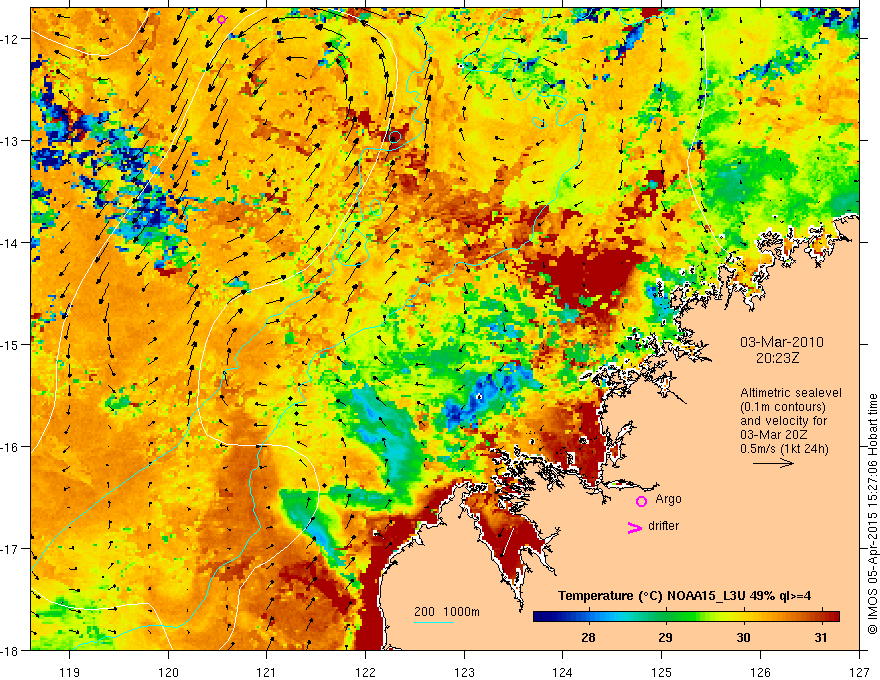Click the -18 latitude axis label

coord(11,650)
